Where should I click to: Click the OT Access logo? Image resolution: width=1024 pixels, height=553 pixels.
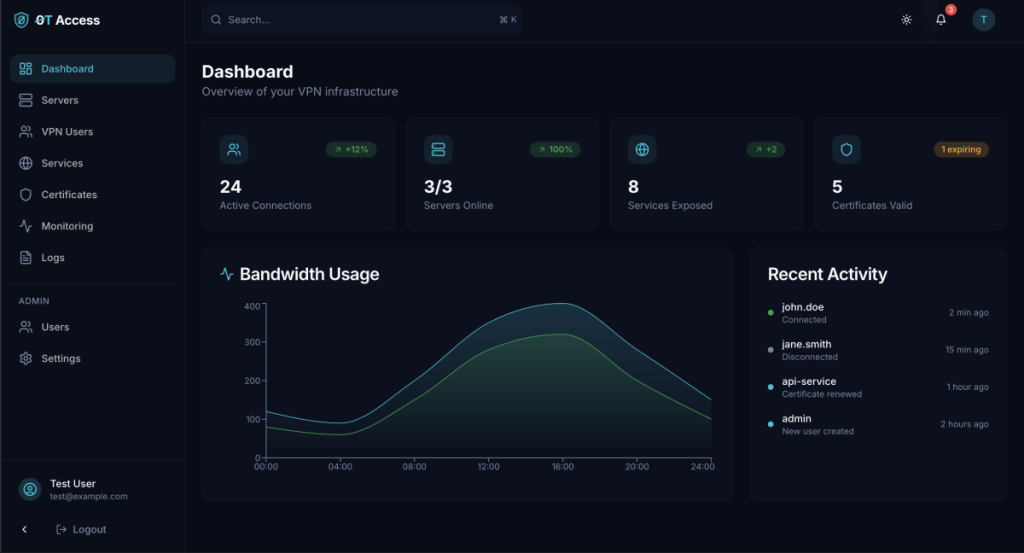click(57, 20)
